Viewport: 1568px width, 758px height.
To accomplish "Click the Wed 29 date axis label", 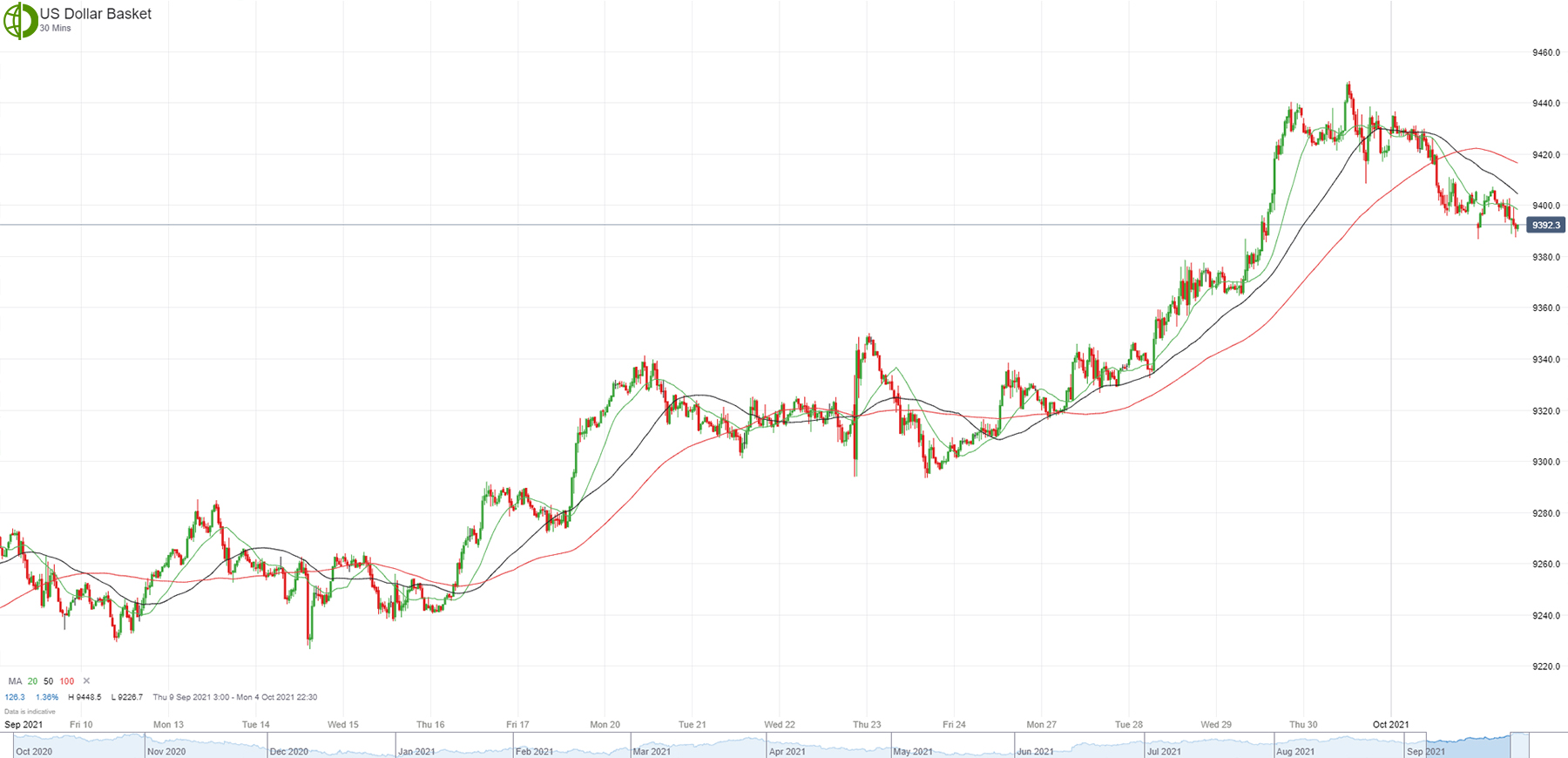I will pos(1216,725).
